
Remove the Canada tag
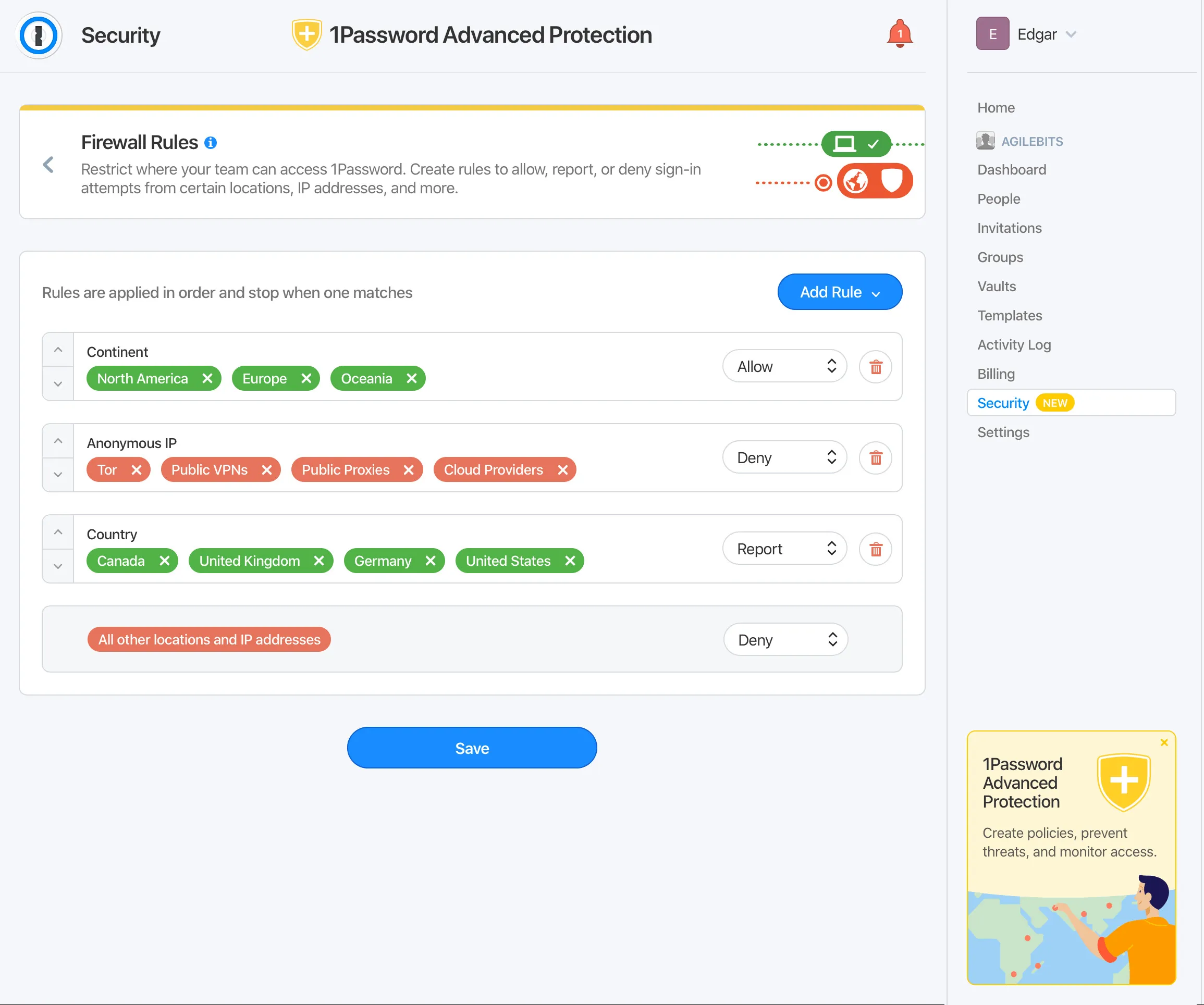(165, 561)
